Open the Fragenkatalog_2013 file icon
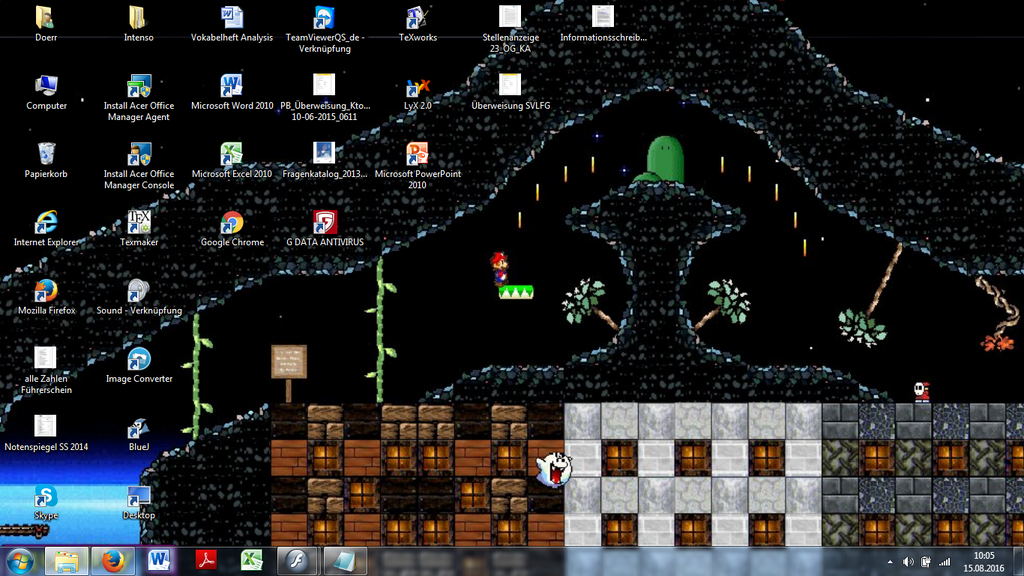 pyautogui.click(x=325, y=154)
